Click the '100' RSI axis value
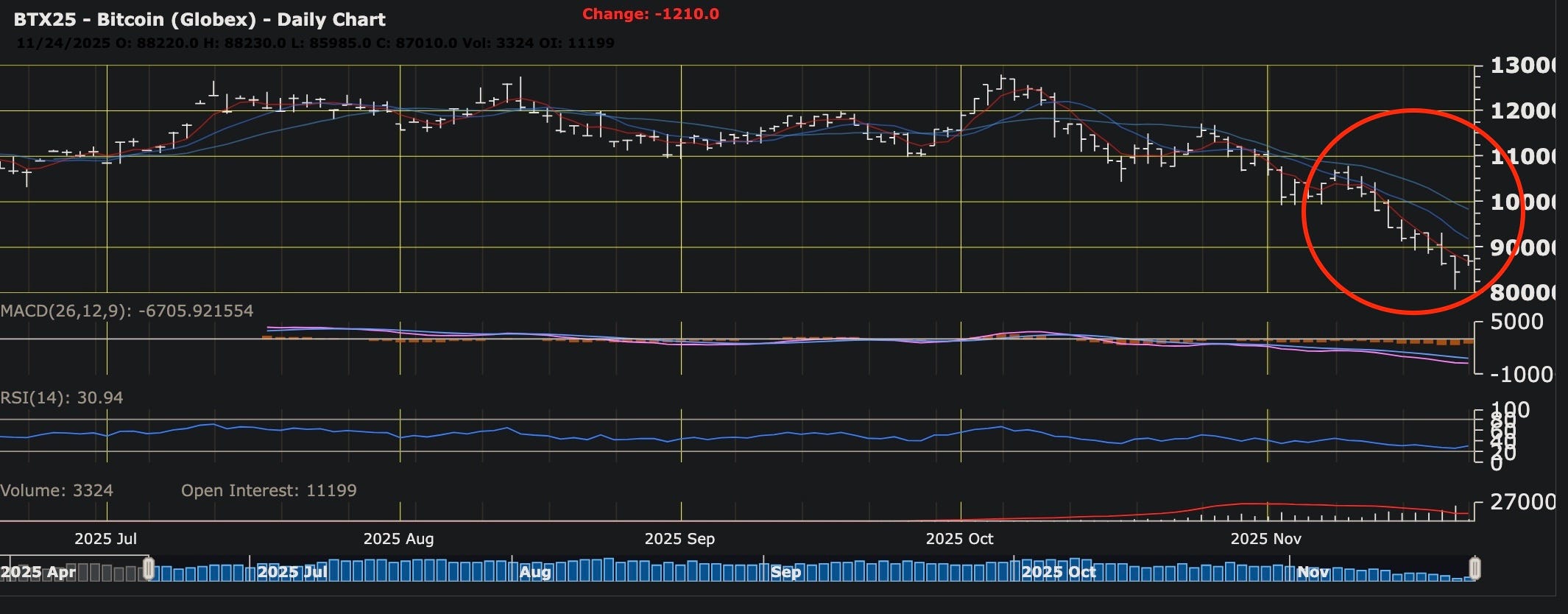Image resolution: width=1568 pixels, height=614 pixels. pos(1510,409)
